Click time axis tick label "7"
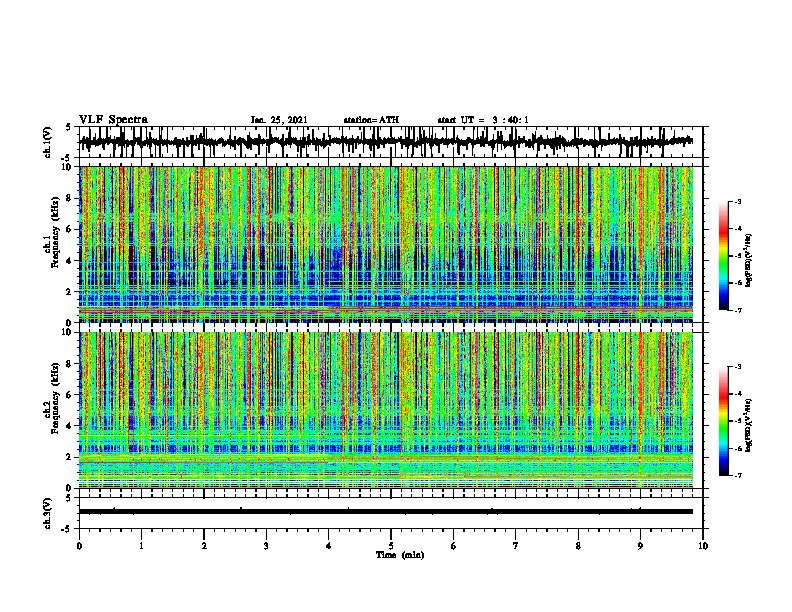The width and height of the screenshot is (792, 612). coord(516,546)
